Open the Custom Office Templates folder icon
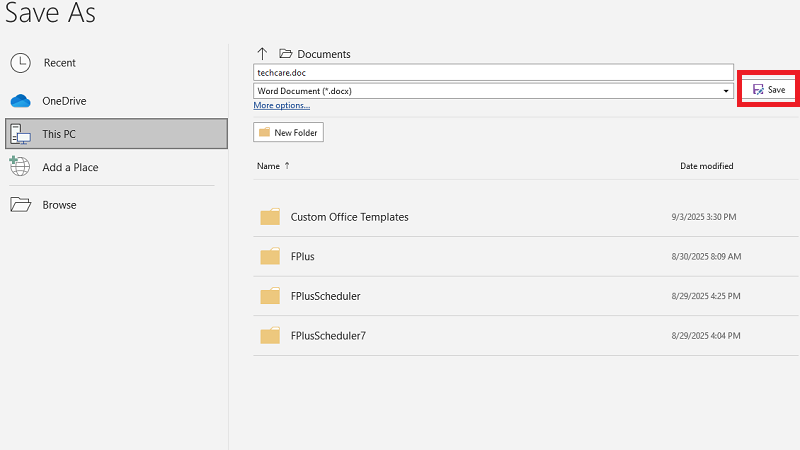 [x=270, y=217]
